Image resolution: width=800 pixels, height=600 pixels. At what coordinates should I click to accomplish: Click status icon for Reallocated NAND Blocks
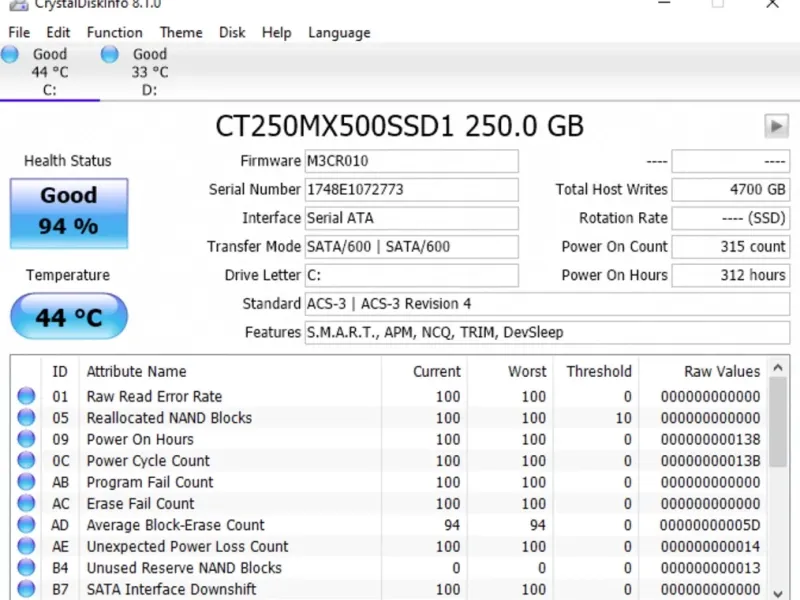26,417
